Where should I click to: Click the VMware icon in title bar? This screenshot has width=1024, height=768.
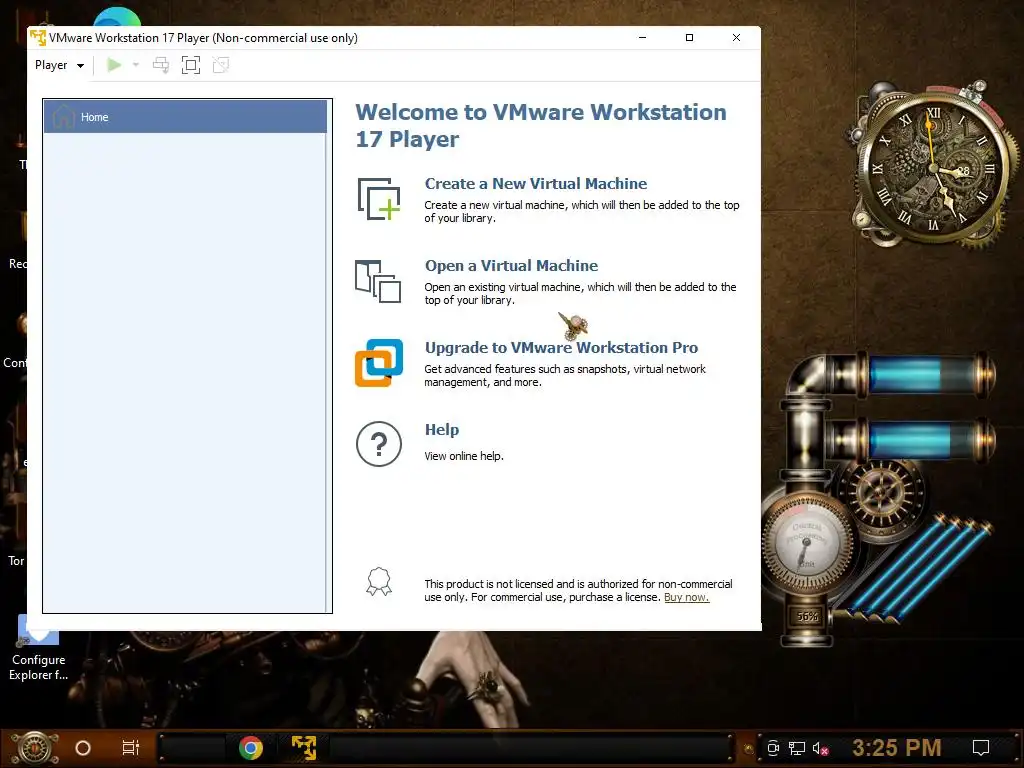(38, 38)
